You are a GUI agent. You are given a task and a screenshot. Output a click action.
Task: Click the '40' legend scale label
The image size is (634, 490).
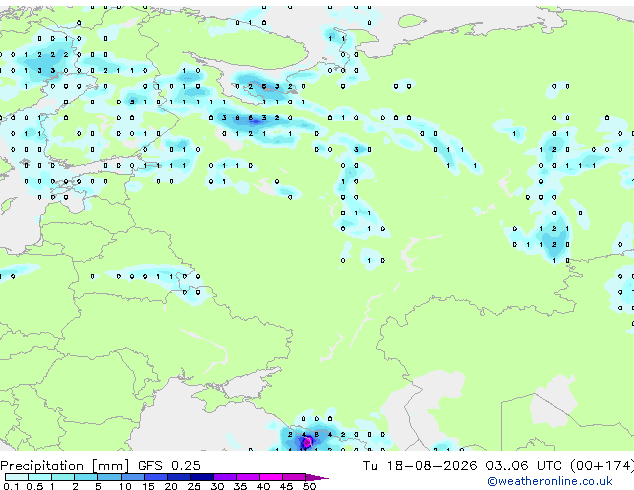263,486
